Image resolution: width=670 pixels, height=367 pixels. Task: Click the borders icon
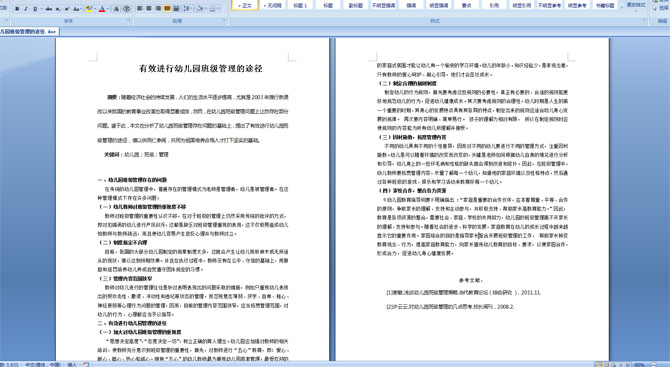coord(213,9)
